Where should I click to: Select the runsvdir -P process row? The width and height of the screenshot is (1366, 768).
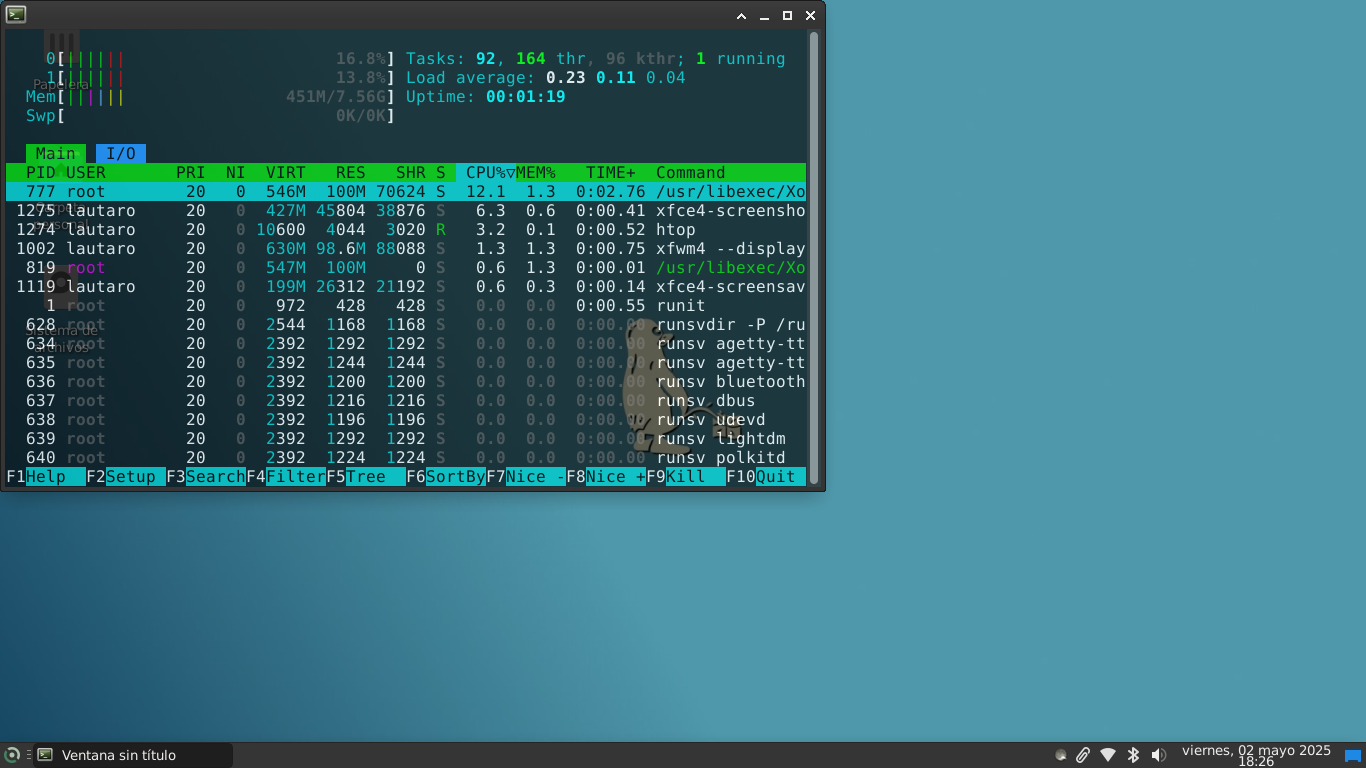coord(406,325)
